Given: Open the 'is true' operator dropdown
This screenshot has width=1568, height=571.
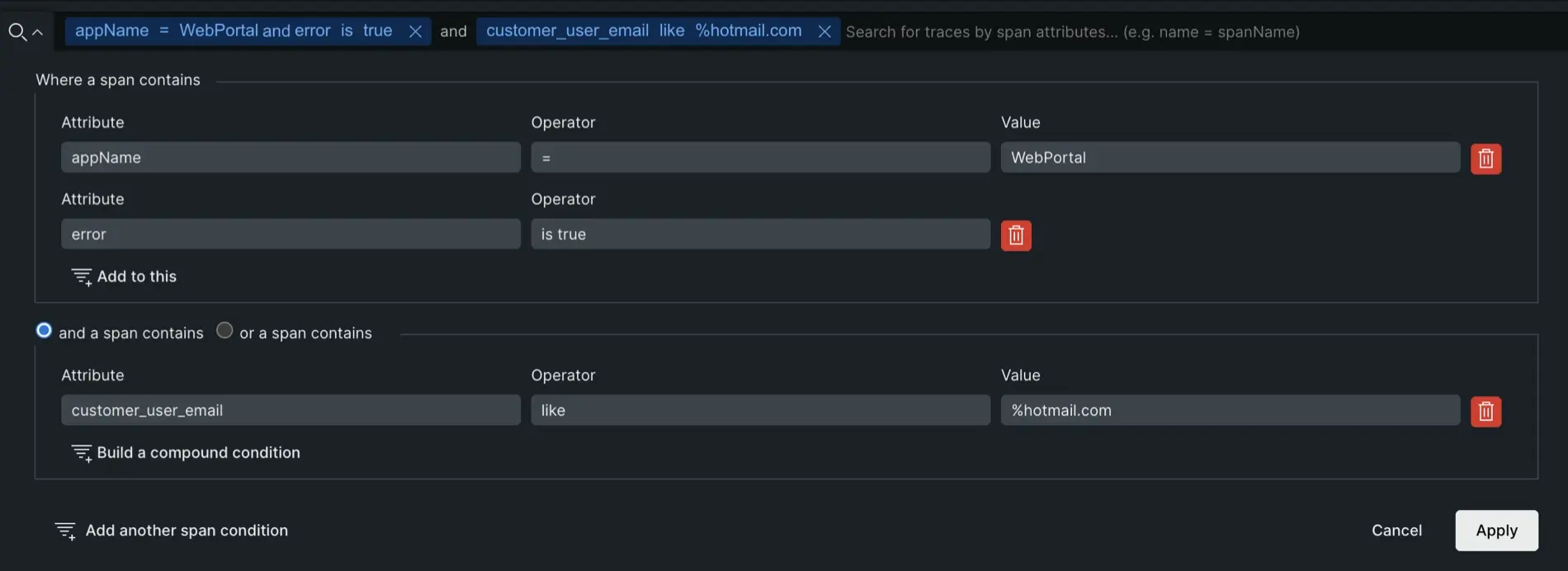Looking at the screenshot, I should point(760,234).
